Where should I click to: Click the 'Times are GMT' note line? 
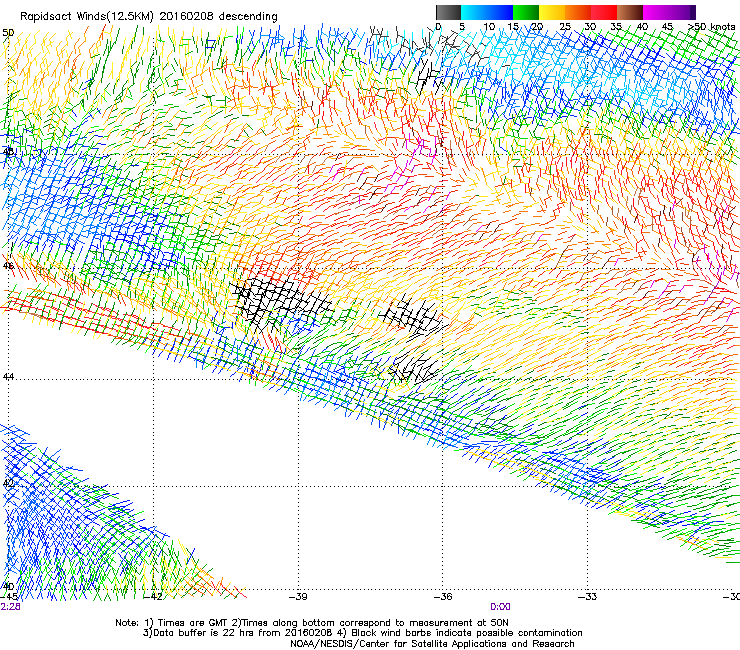pos(312,623)
